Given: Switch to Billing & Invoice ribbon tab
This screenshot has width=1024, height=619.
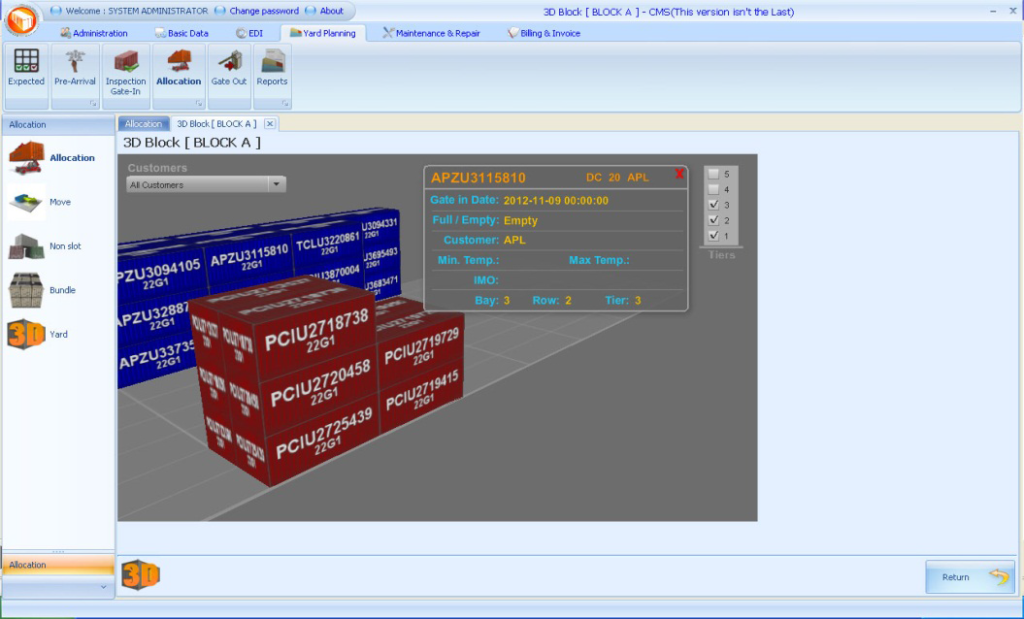Looking at the screenshot, I should tap(544, 33).
